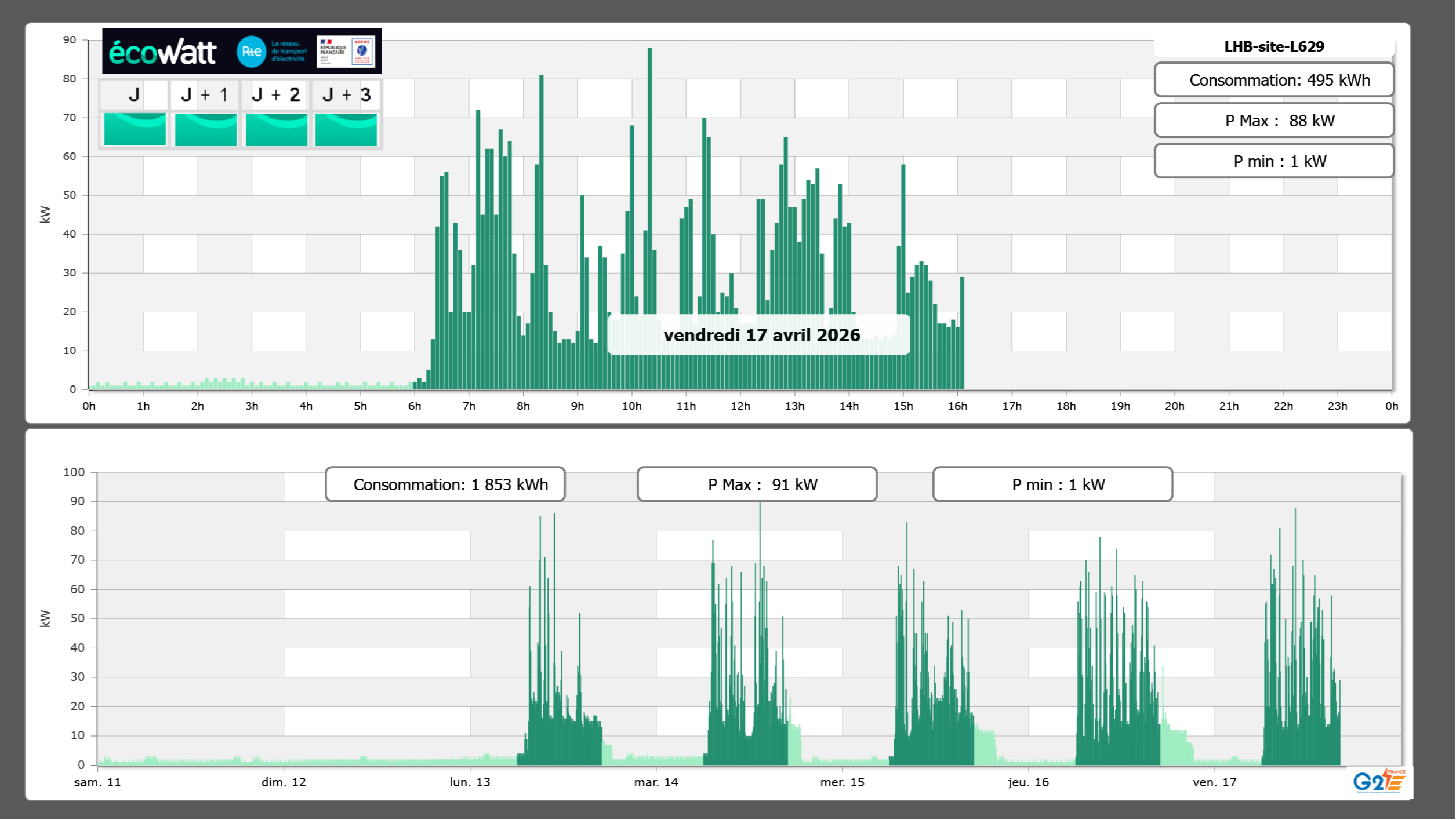
Task: Click the P Max : 88 kW box
Action: 1274,121
